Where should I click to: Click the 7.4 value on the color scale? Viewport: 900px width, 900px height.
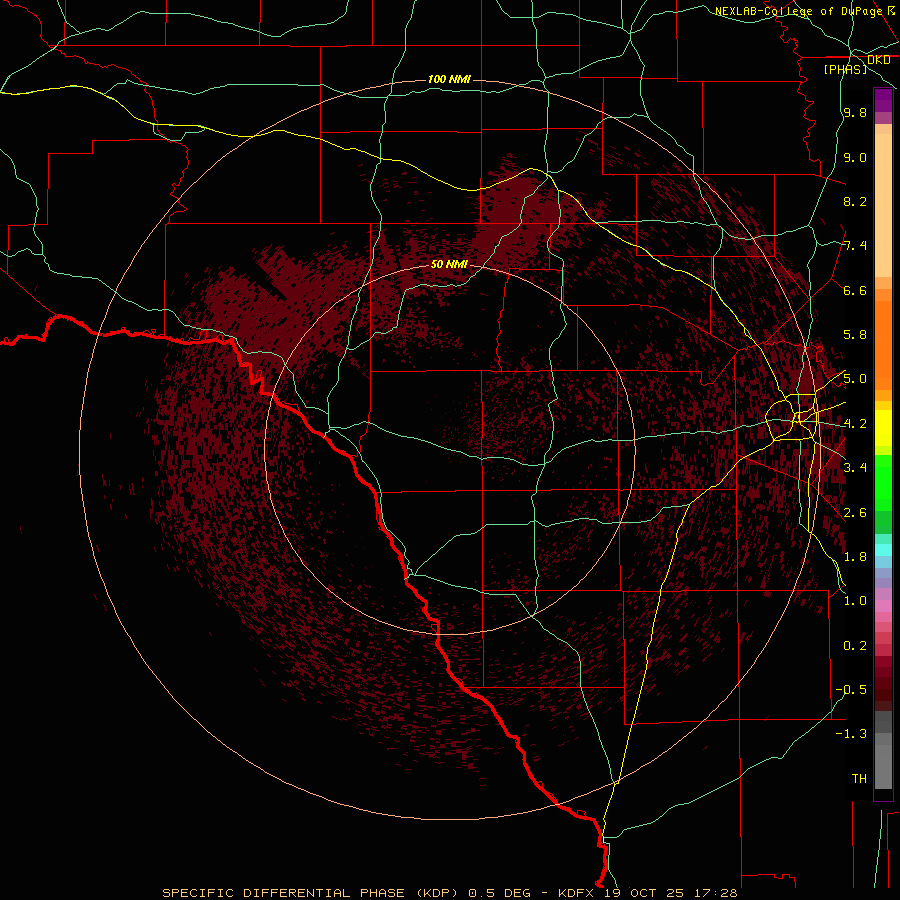point(855,246)
